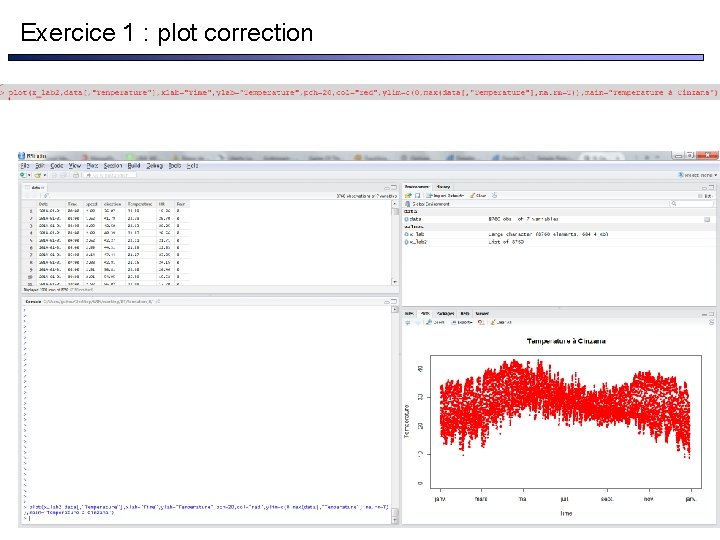The height and width of the screenshot is (540, 720).
Task: Click the load workspace icon in Environment
Action: click(408, 196)
